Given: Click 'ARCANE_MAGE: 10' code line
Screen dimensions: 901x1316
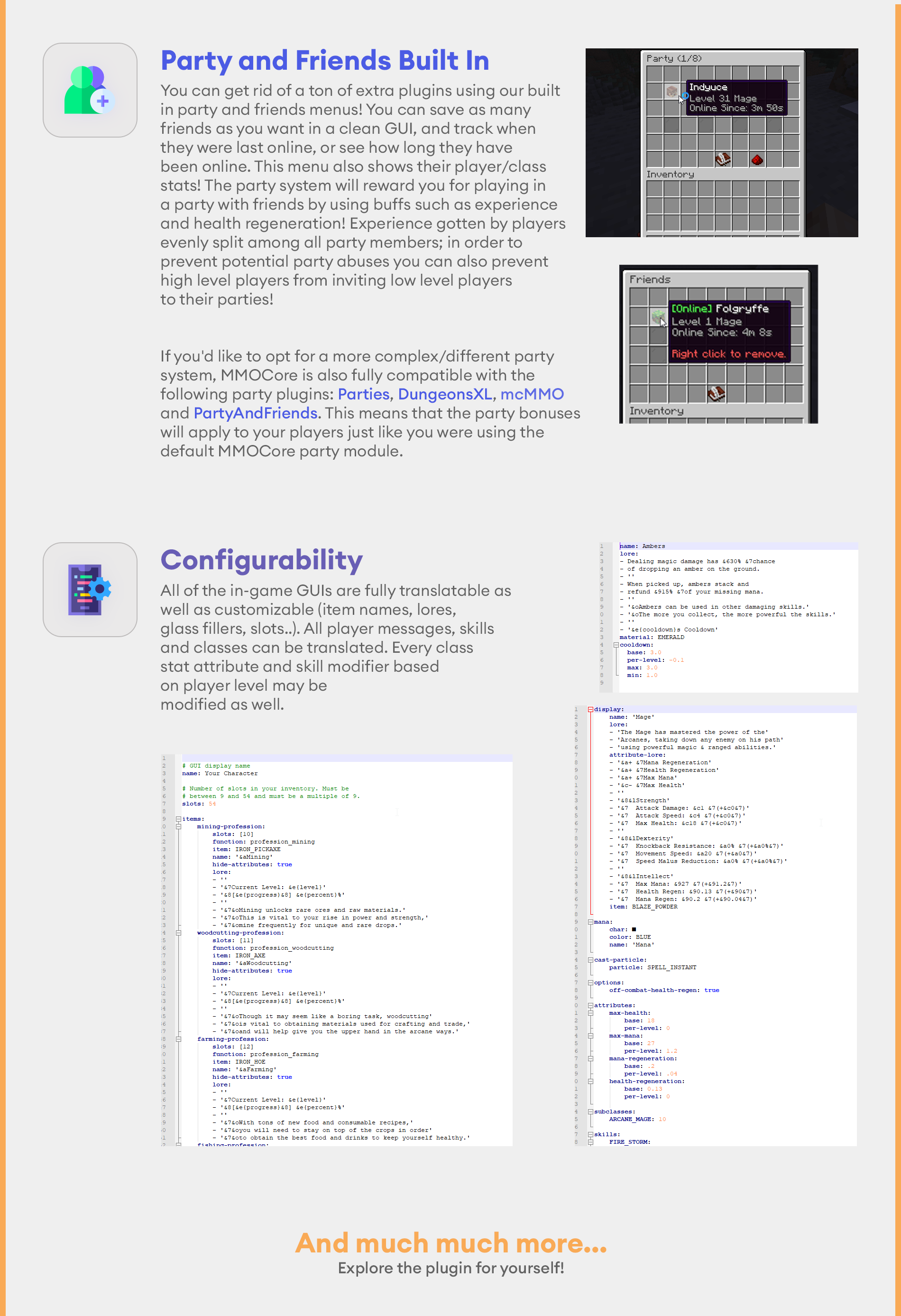Looking at the screenshot, I should pyautogui.click(x=638, y=1119).
